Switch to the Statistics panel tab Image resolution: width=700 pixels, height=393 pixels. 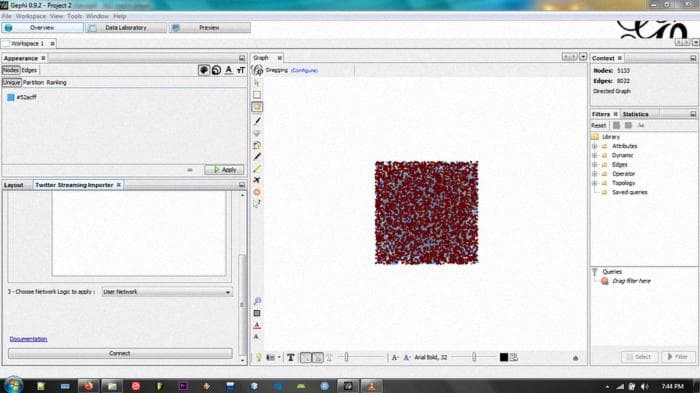635,114
